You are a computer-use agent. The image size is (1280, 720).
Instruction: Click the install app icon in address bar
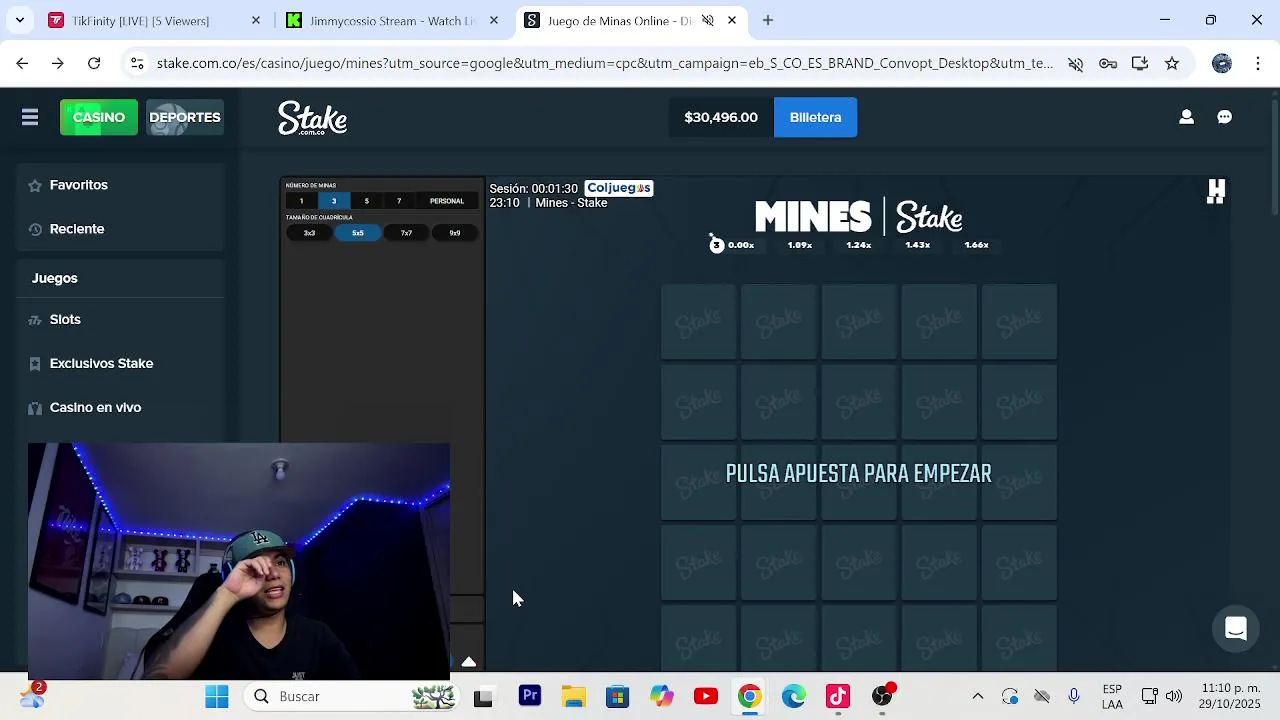(1140, 64)
